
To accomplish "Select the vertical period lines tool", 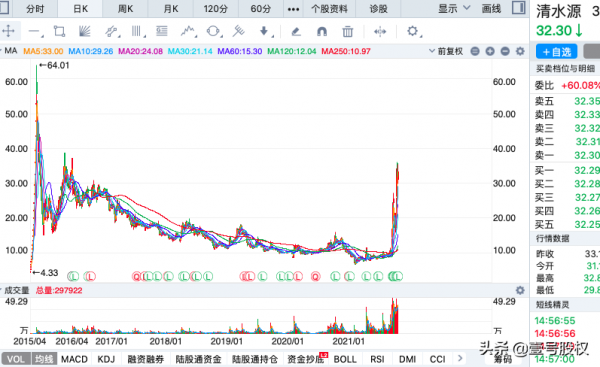I will click(137, 31).
